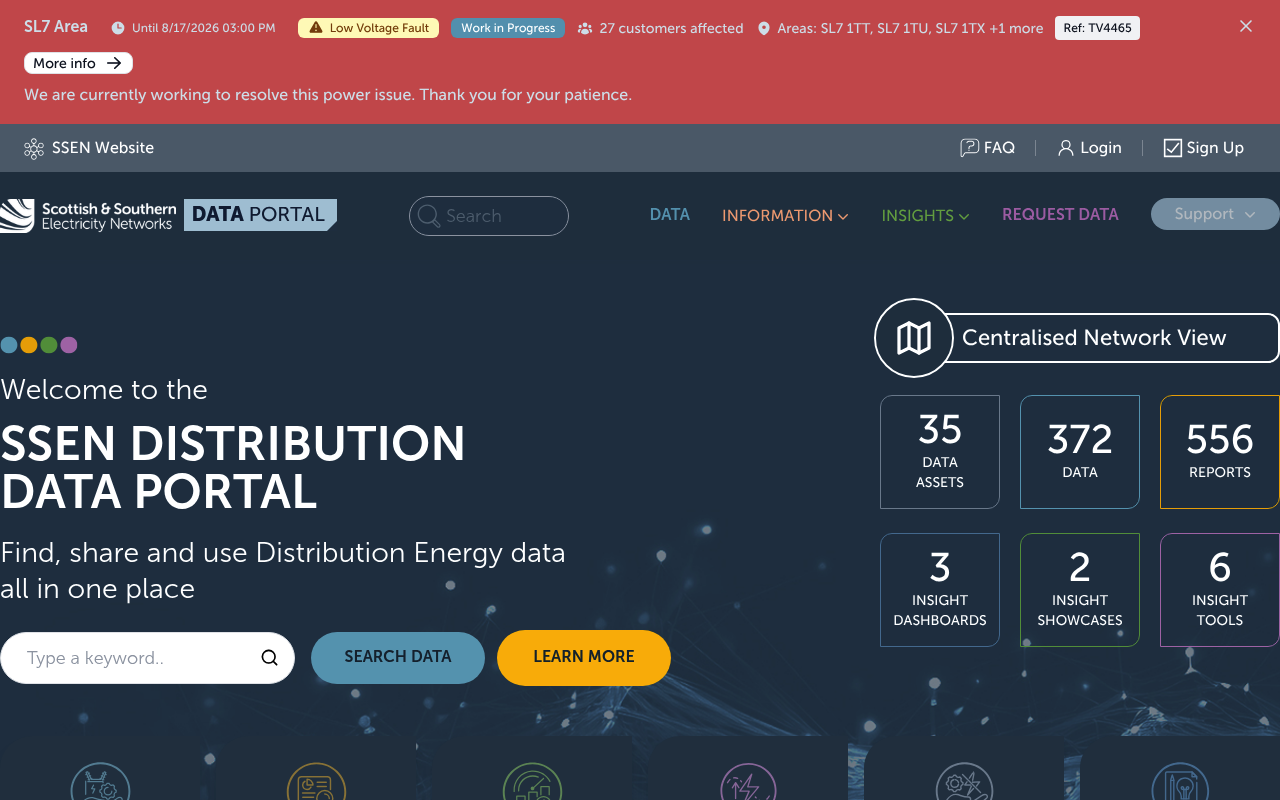Click the customers affected people icon
Screen dimensions: 1280x800
tap(585, 28)
